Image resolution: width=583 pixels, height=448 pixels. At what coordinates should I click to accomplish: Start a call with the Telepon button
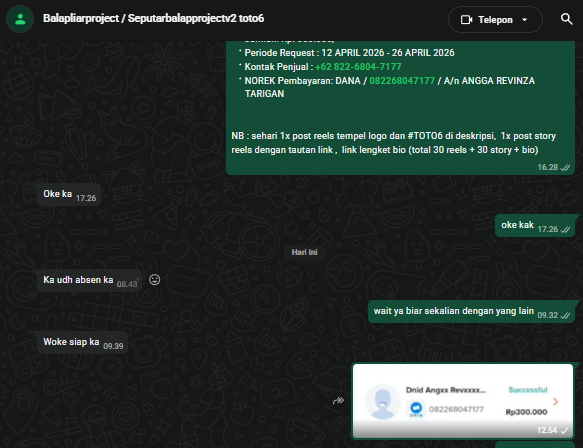tap(495, 20)
